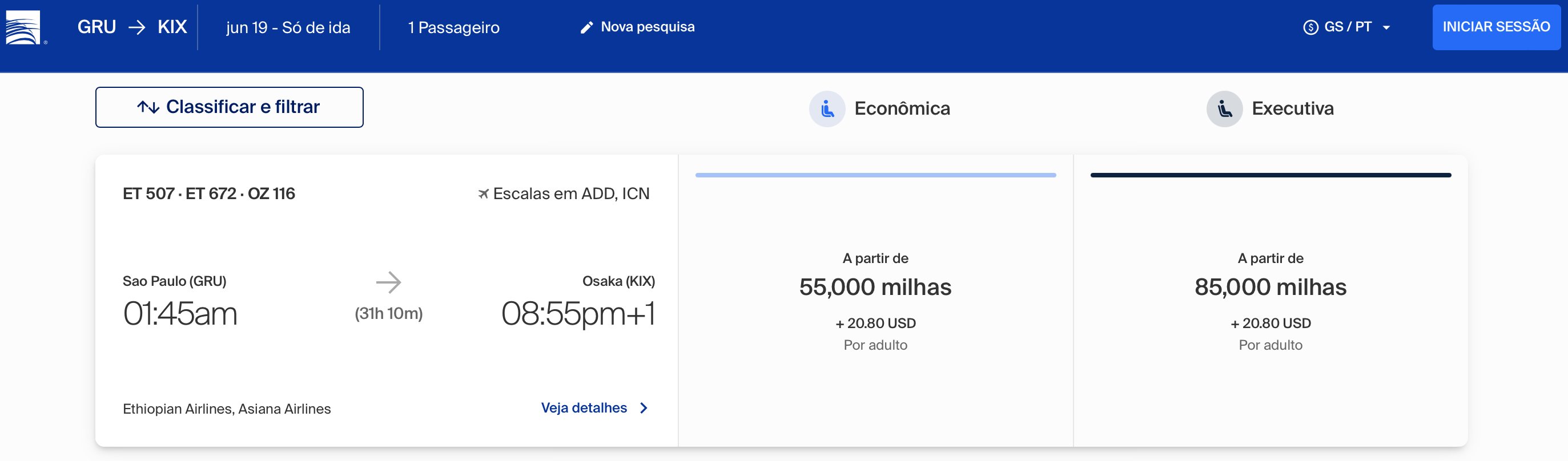Click the pencil icon beside Nova pesquisa
The width and height of the screenshot is (1568, 461).
pos(586,27)
